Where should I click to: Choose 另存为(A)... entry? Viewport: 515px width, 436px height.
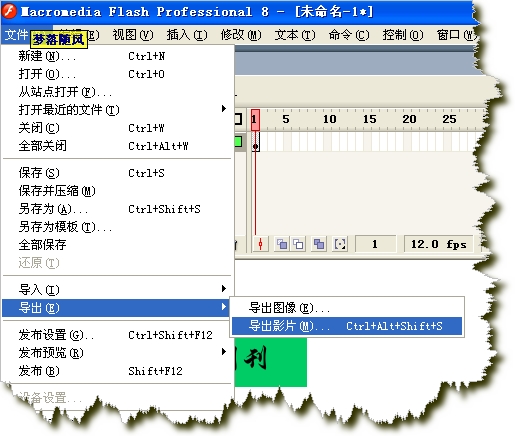click(x=117, y=209)
